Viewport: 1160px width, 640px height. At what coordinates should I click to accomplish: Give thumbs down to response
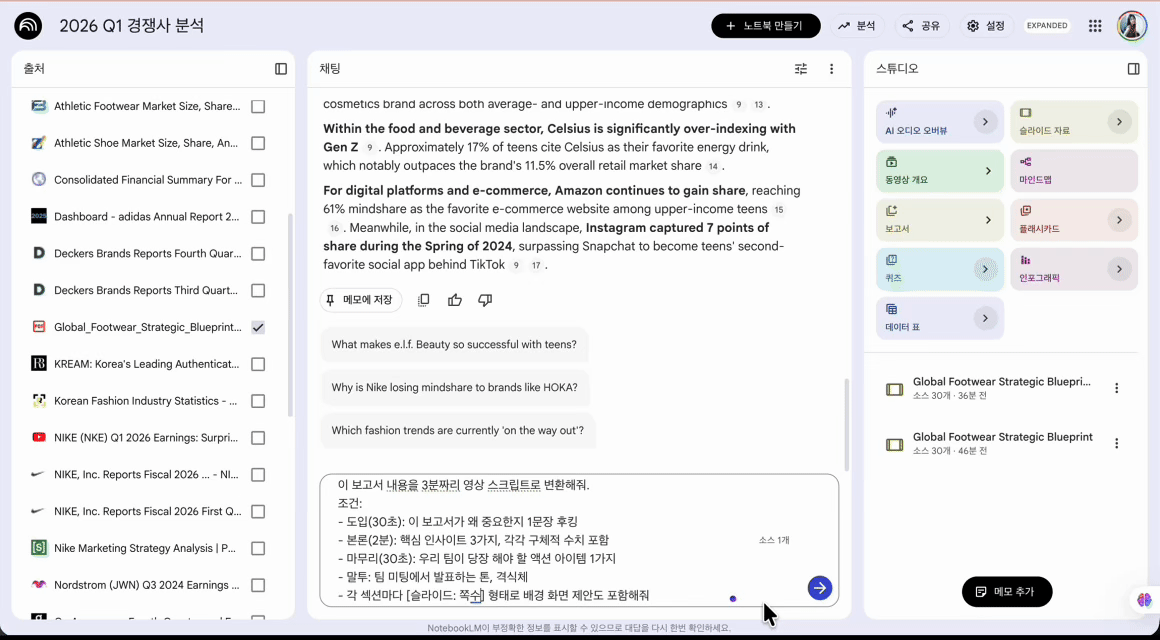485,300
